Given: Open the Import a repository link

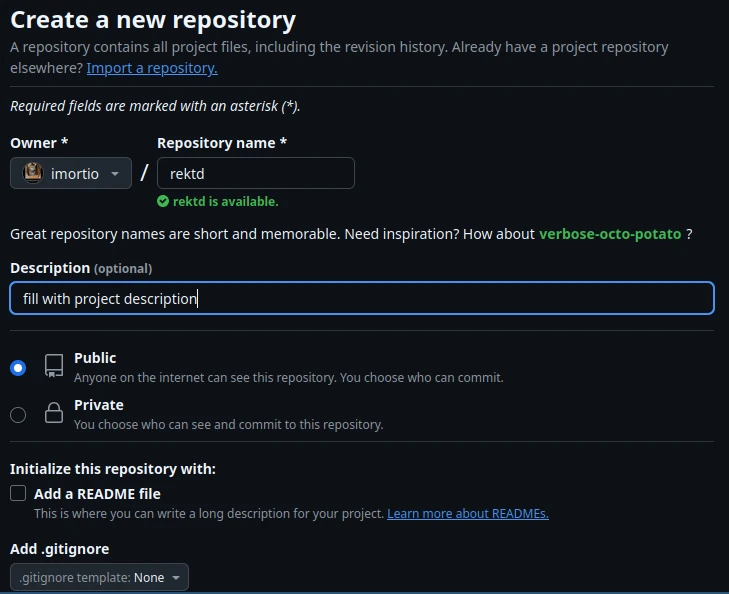Looking at the screenshot, I should (x=152, y=68).
